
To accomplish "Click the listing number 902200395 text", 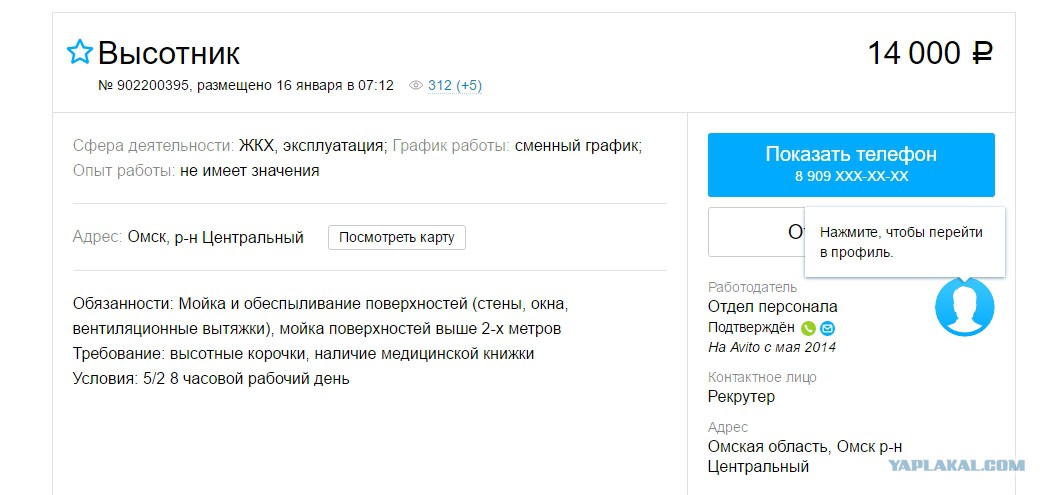I will tap(144, 86).
